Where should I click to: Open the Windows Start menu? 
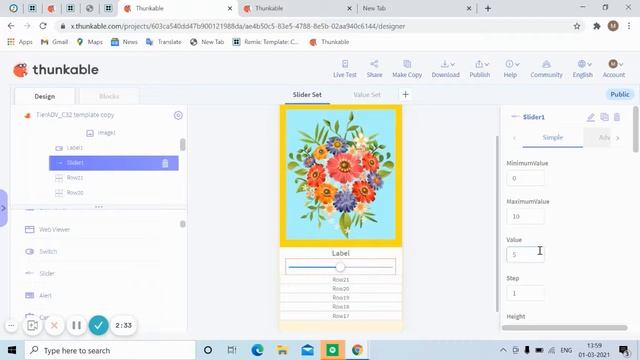(12, 350)
